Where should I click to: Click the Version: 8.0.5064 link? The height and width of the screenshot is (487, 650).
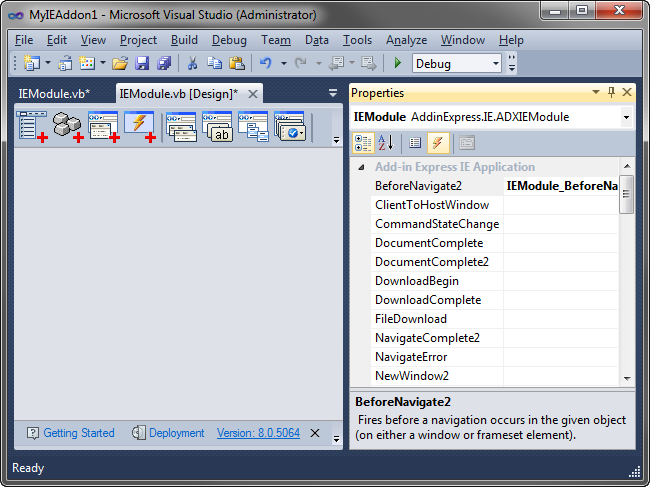258,433
